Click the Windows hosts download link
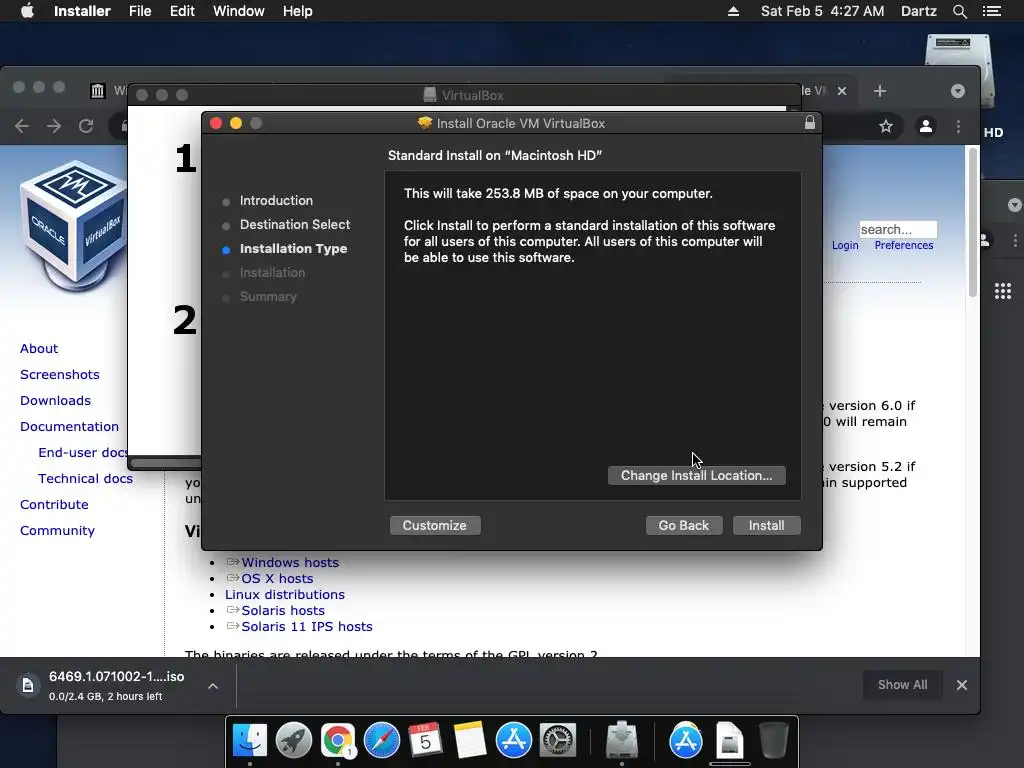Viewport: 1024px width, 768px height. coord(290,562)
